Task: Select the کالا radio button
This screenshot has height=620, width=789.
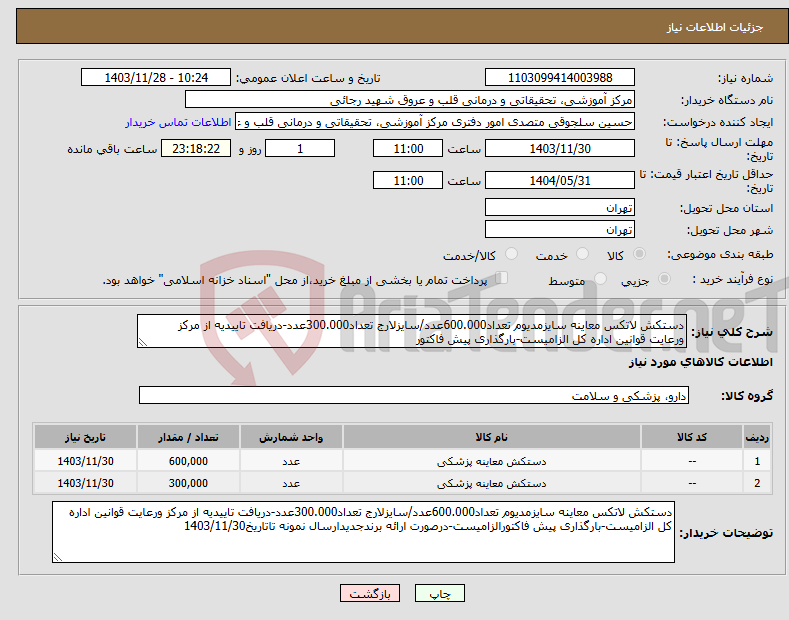Action: click(639, 254)
